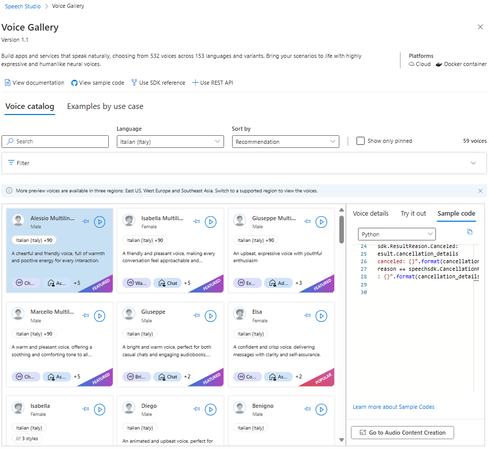Screen dimensions: 489x449
Task: Play the Isabella female voice sample
Action: [99, 409]
